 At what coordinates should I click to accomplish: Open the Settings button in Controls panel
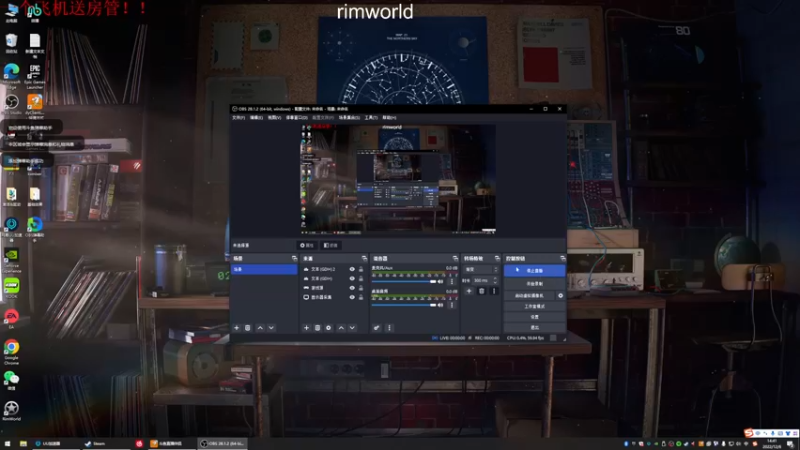pos(534,317)
